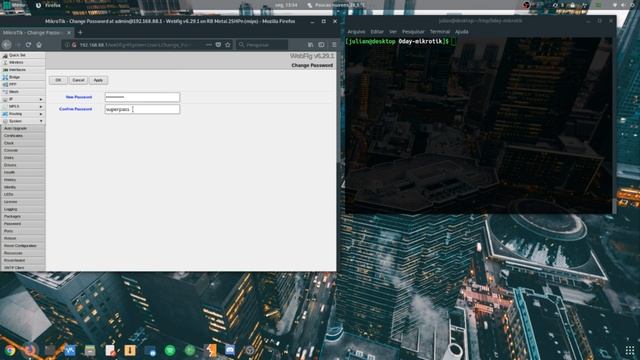Image resolution: width=640 pixels, height=360 pixels.
Task: Click the Apply button
Action: click(98, 80)
